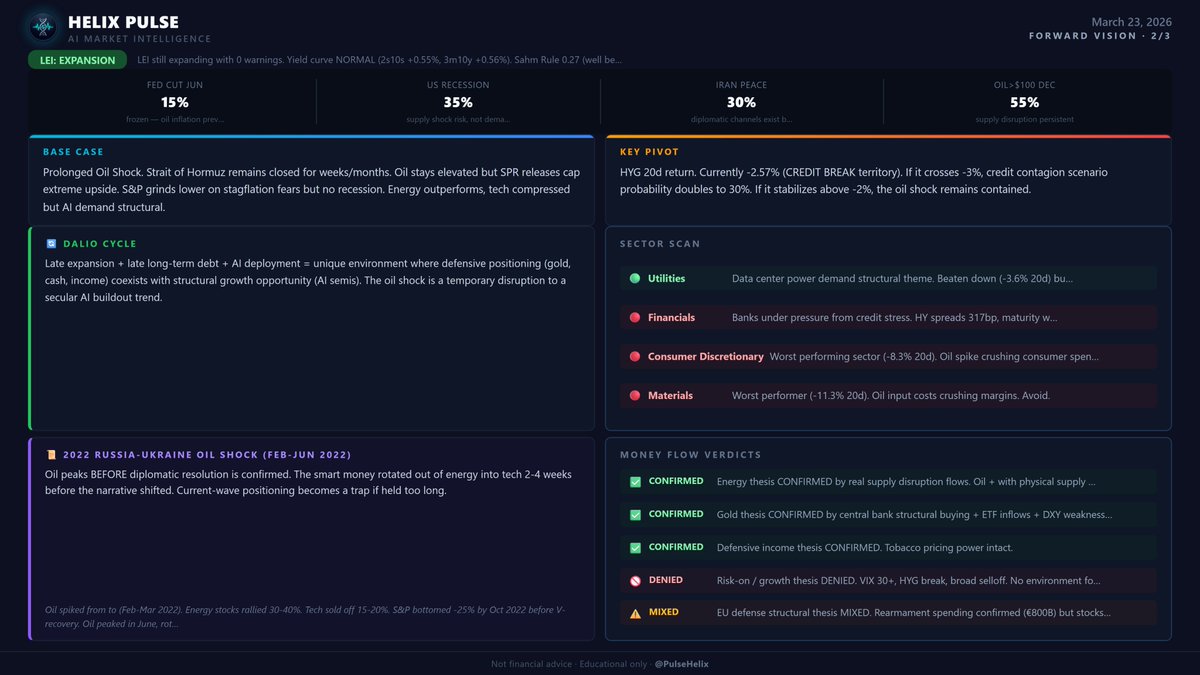Click the 'Energy thesis CONFIRMED' description text
This screenshot has height=675, width=1200.
pyautogui.click(x=906, y=481)
